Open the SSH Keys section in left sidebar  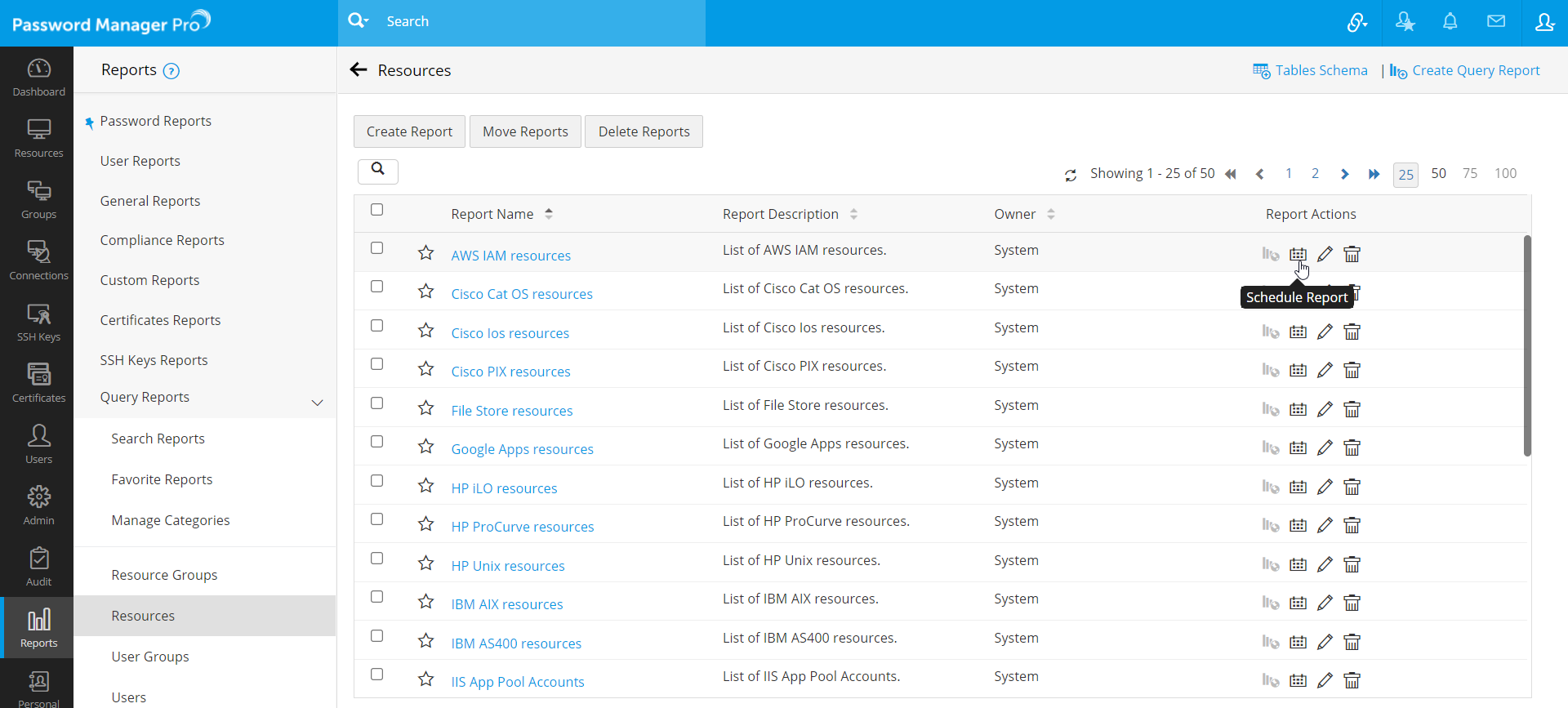(38, 323)
